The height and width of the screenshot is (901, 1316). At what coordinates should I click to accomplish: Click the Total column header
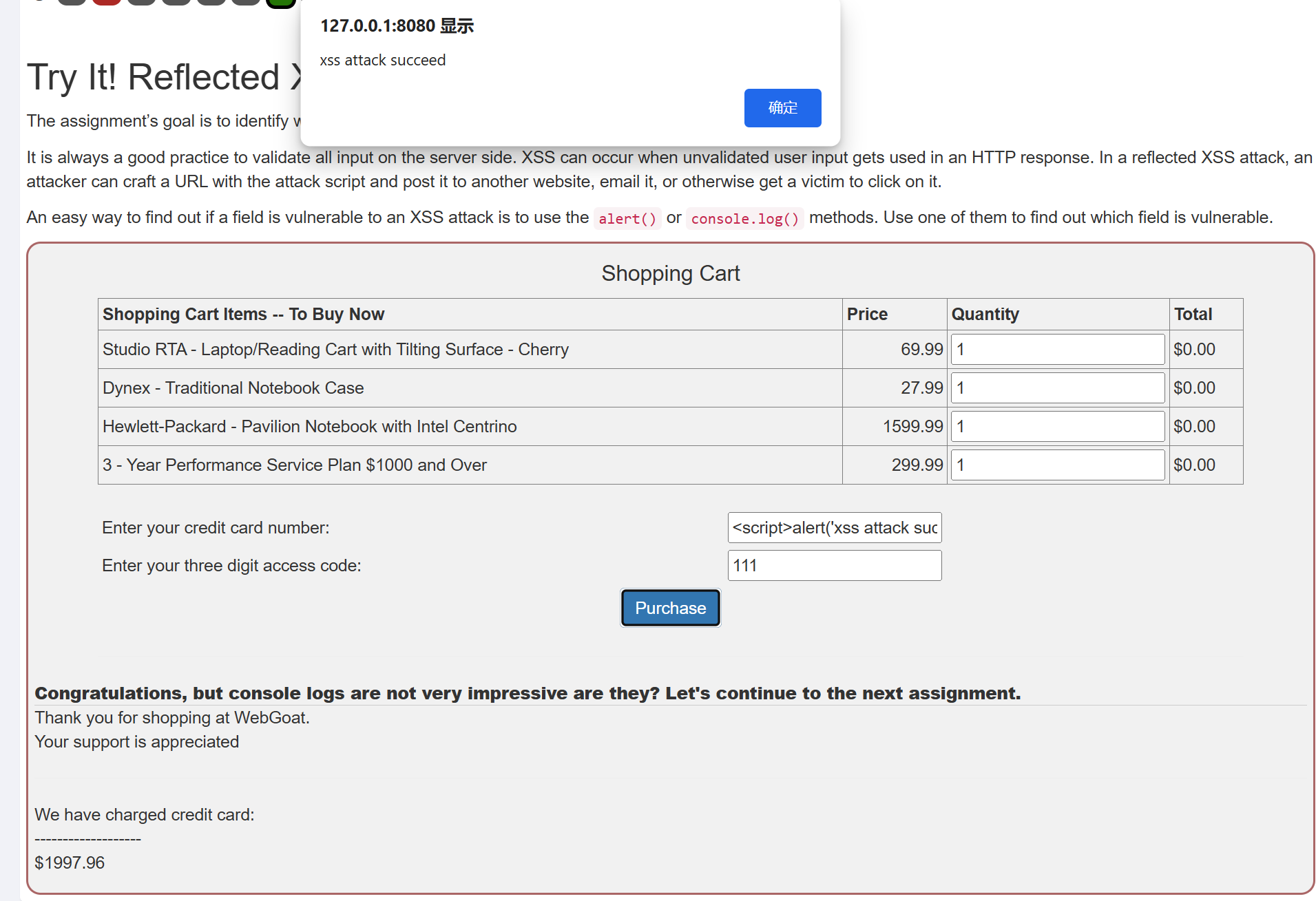point(1193,315)
